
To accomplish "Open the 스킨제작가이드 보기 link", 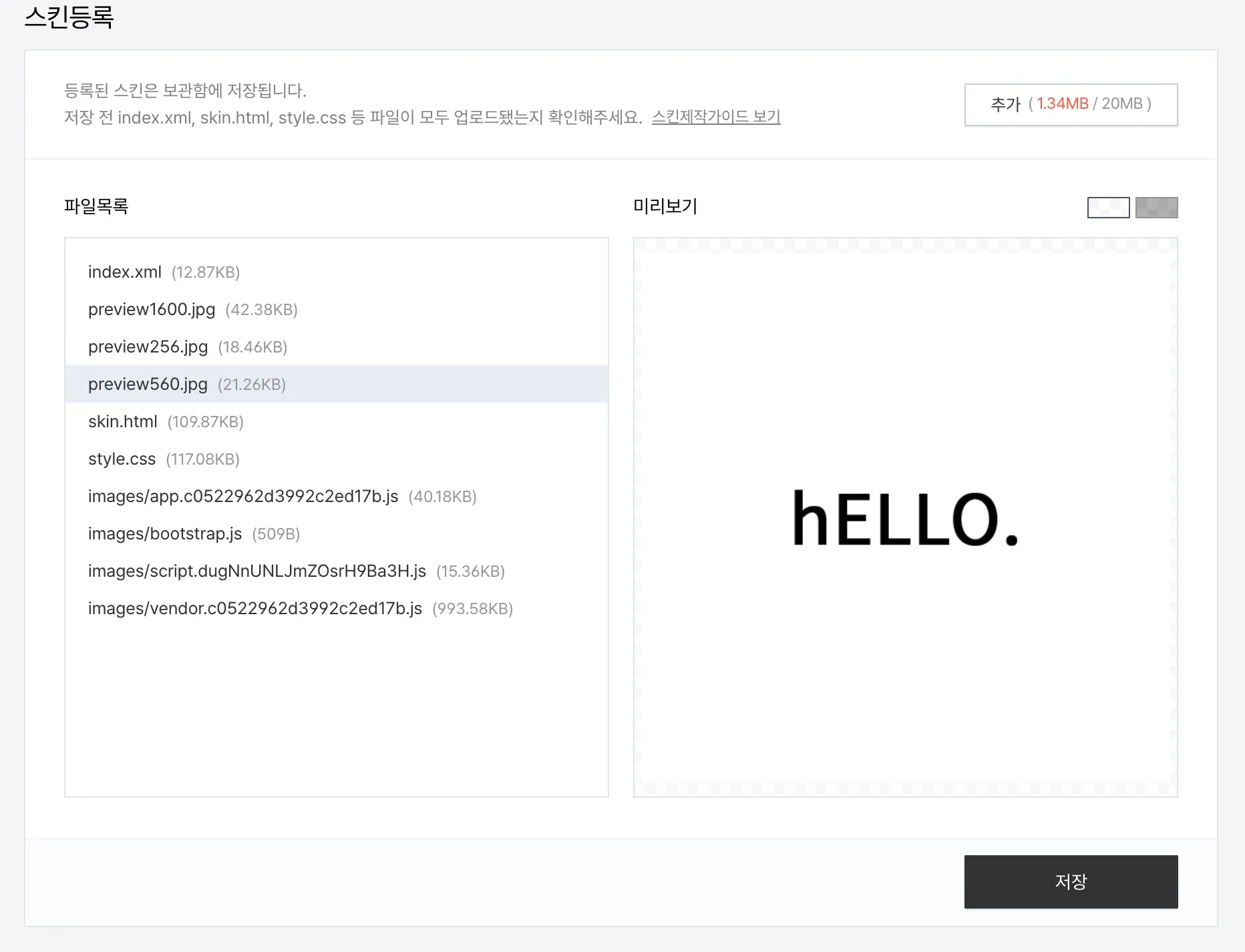I will (x=716, y=117).
